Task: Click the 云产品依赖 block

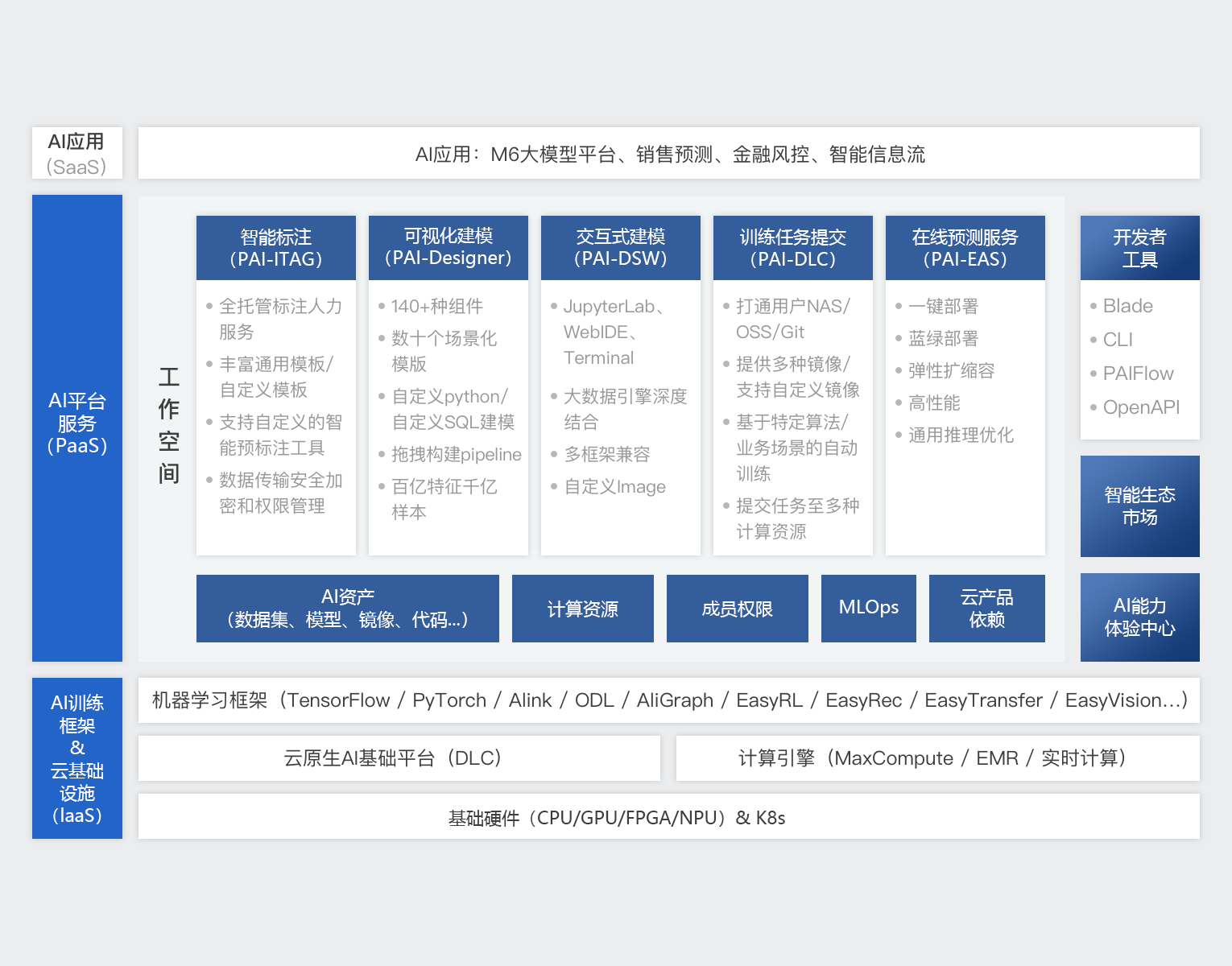Action: (987, 609)
